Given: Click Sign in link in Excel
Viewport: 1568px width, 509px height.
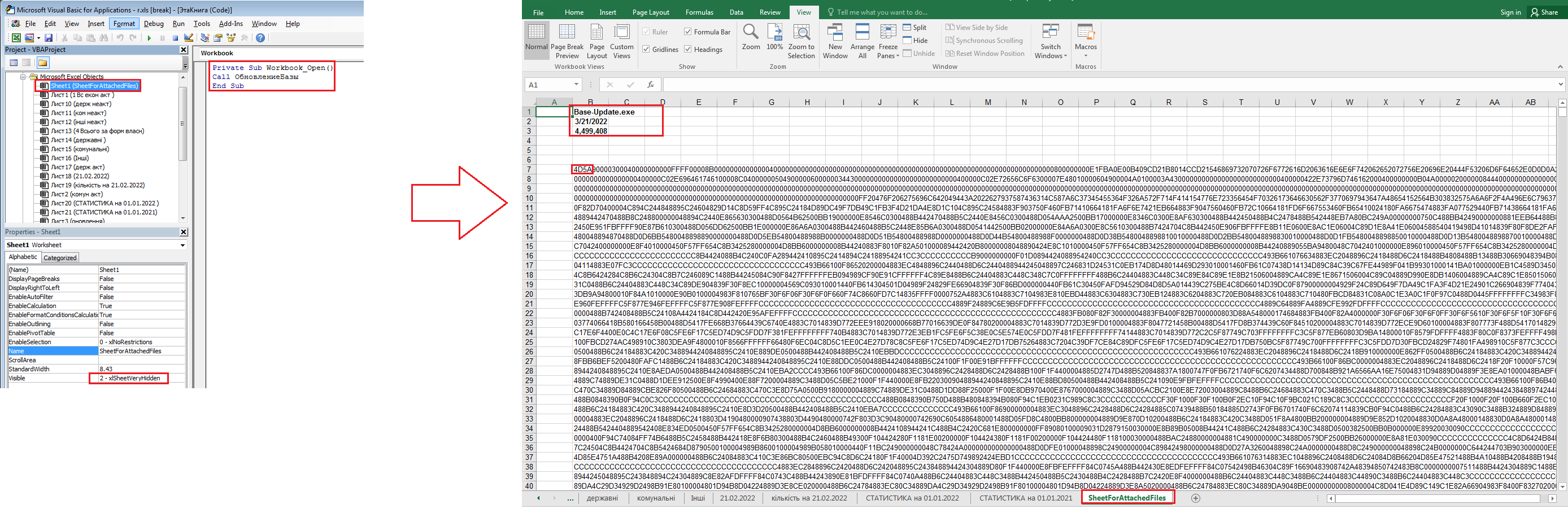Looking at the screenshot, I should click(1510, 12).
